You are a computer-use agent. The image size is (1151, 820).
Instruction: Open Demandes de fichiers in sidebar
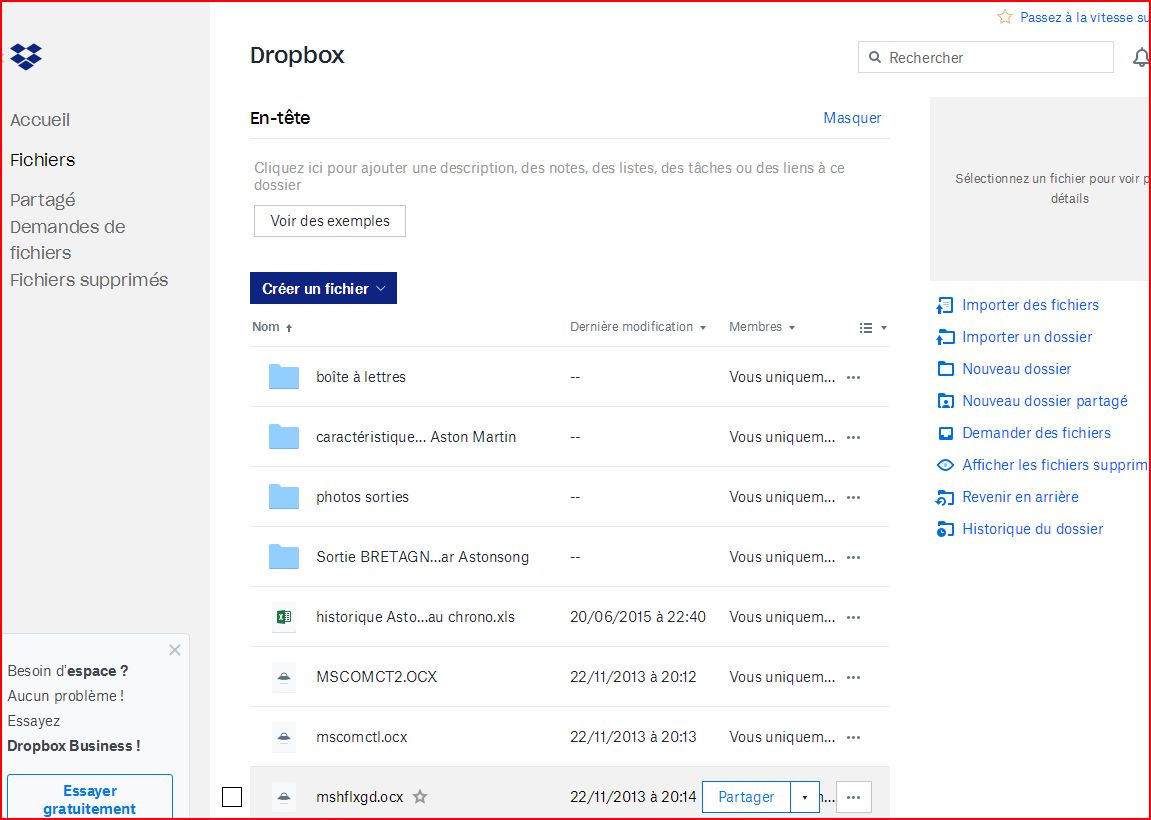tap(68, 239)
